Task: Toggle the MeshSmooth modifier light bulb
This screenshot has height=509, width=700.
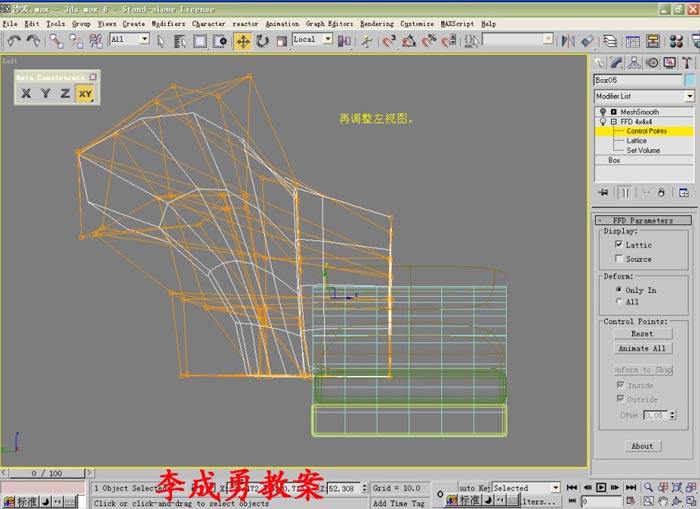Action: (x=603, y=112)
